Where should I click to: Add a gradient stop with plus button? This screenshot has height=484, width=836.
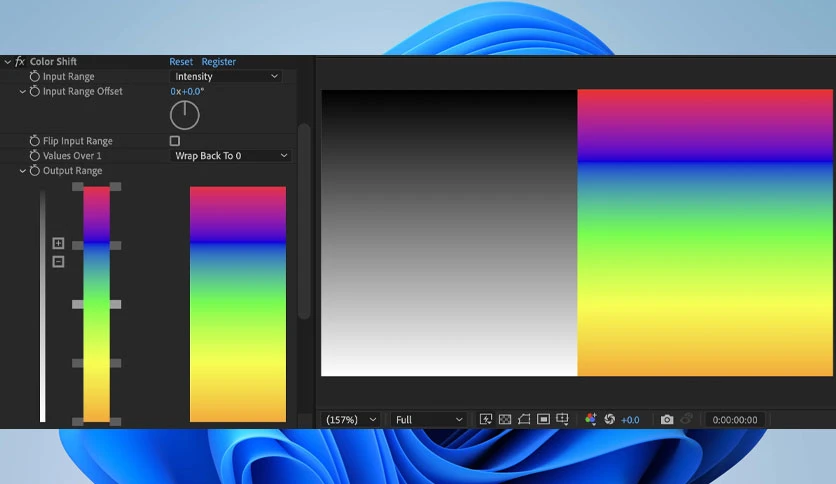click(x=58, y=243)
